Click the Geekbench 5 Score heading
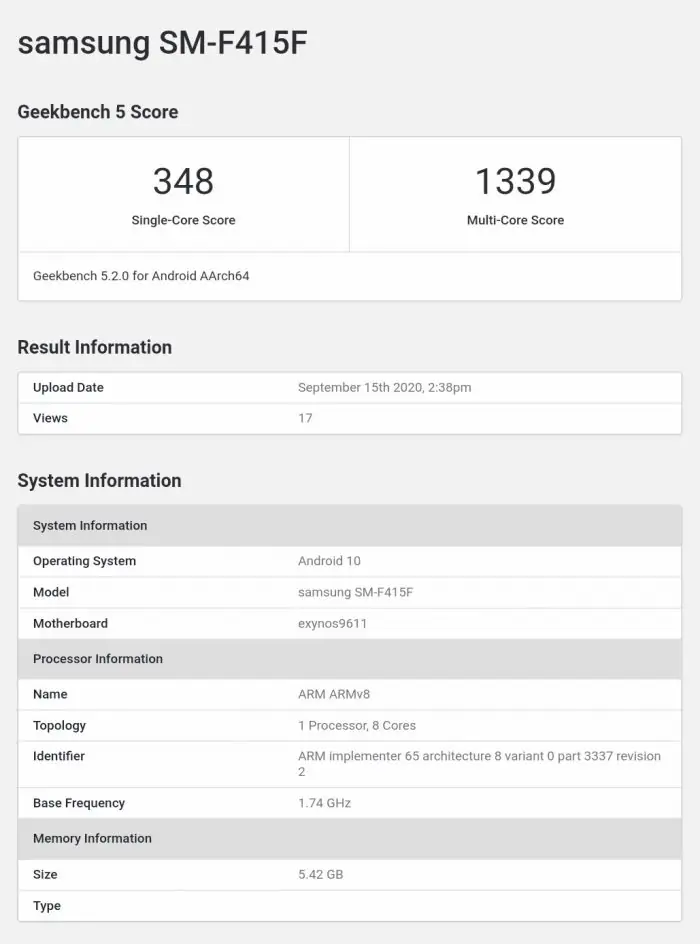Screen dimensions: 700x944 (98, 112)
